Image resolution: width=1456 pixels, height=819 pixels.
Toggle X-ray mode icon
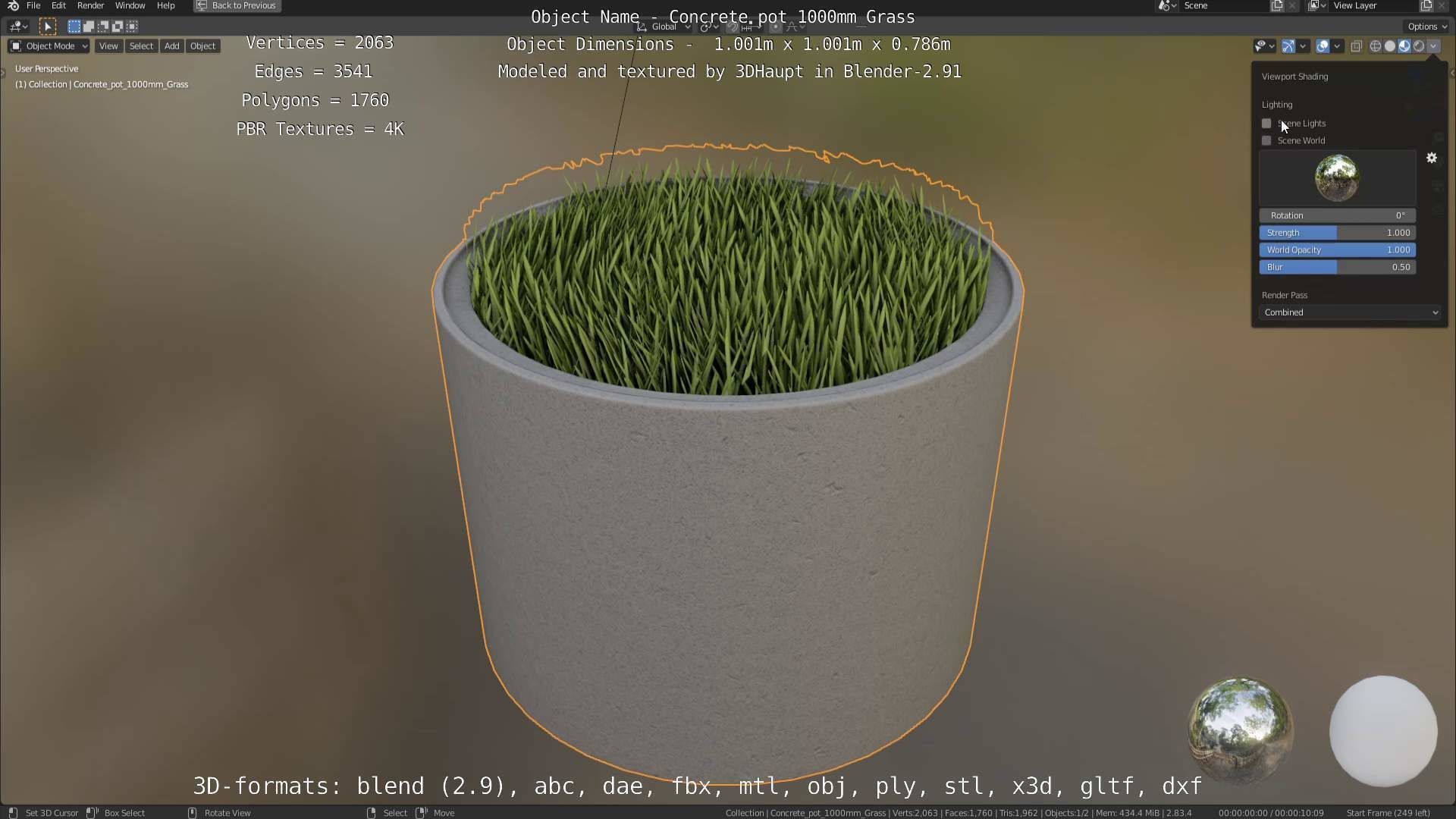pos(1357,46)
